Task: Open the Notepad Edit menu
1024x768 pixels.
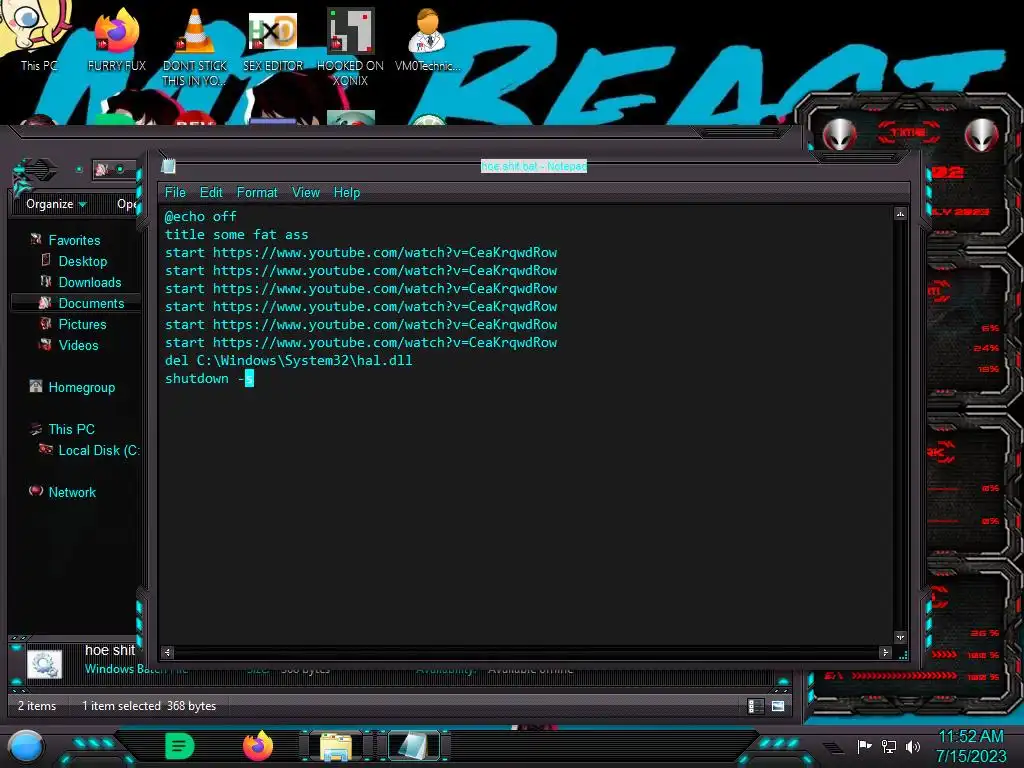Action: click(x=211, y=193)
